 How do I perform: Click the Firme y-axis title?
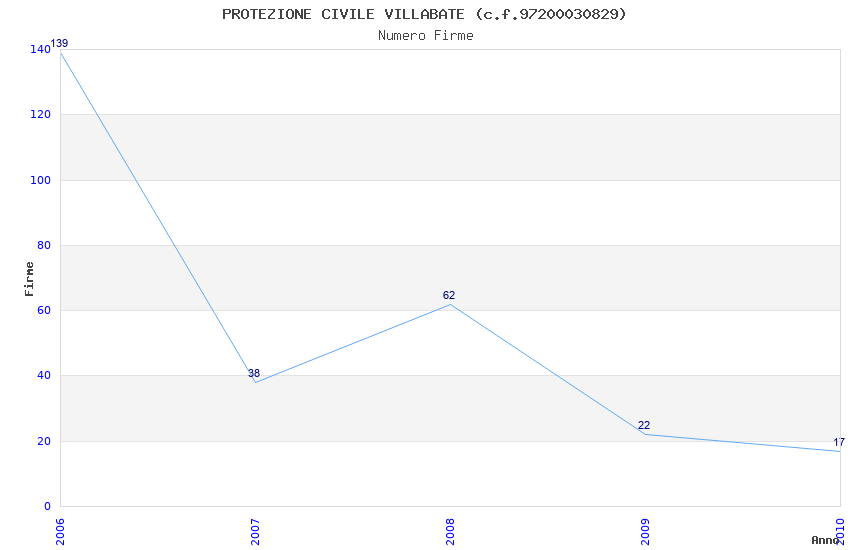29,278
